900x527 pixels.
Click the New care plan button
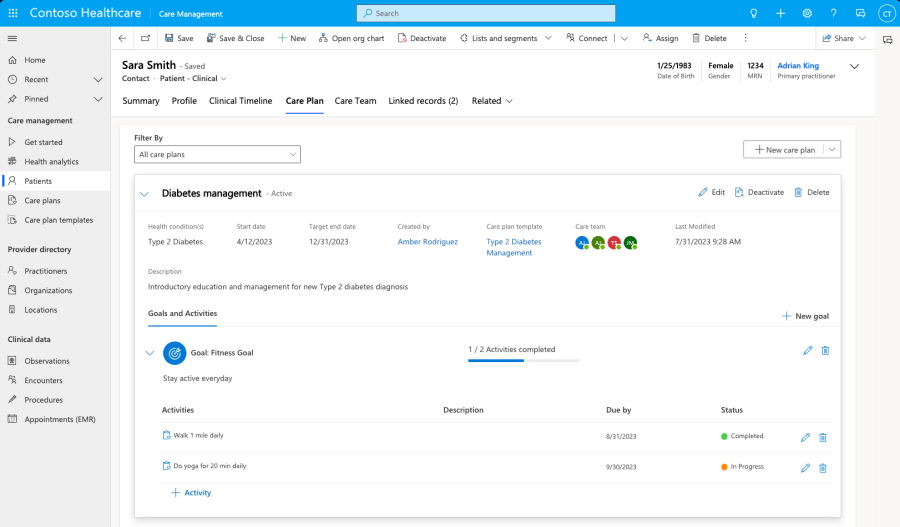783,149
